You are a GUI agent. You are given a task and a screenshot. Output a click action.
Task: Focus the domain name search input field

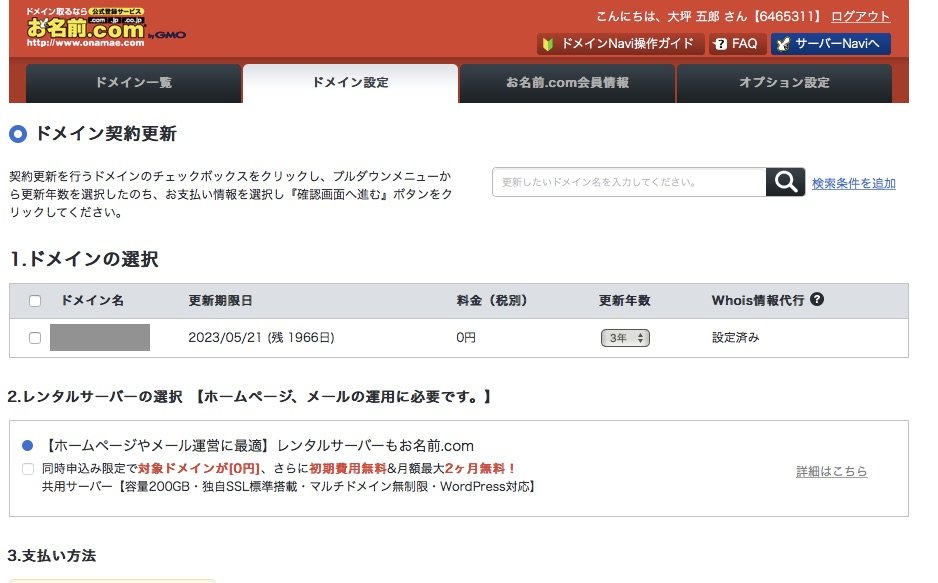[629, 182]
